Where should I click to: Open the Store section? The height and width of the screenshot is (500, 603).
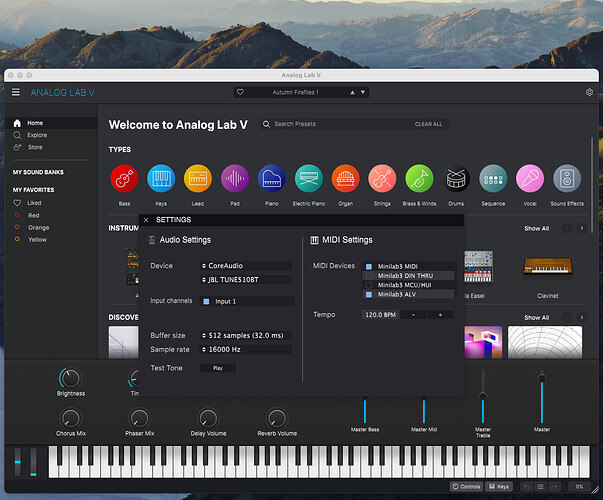pos(35,147)
